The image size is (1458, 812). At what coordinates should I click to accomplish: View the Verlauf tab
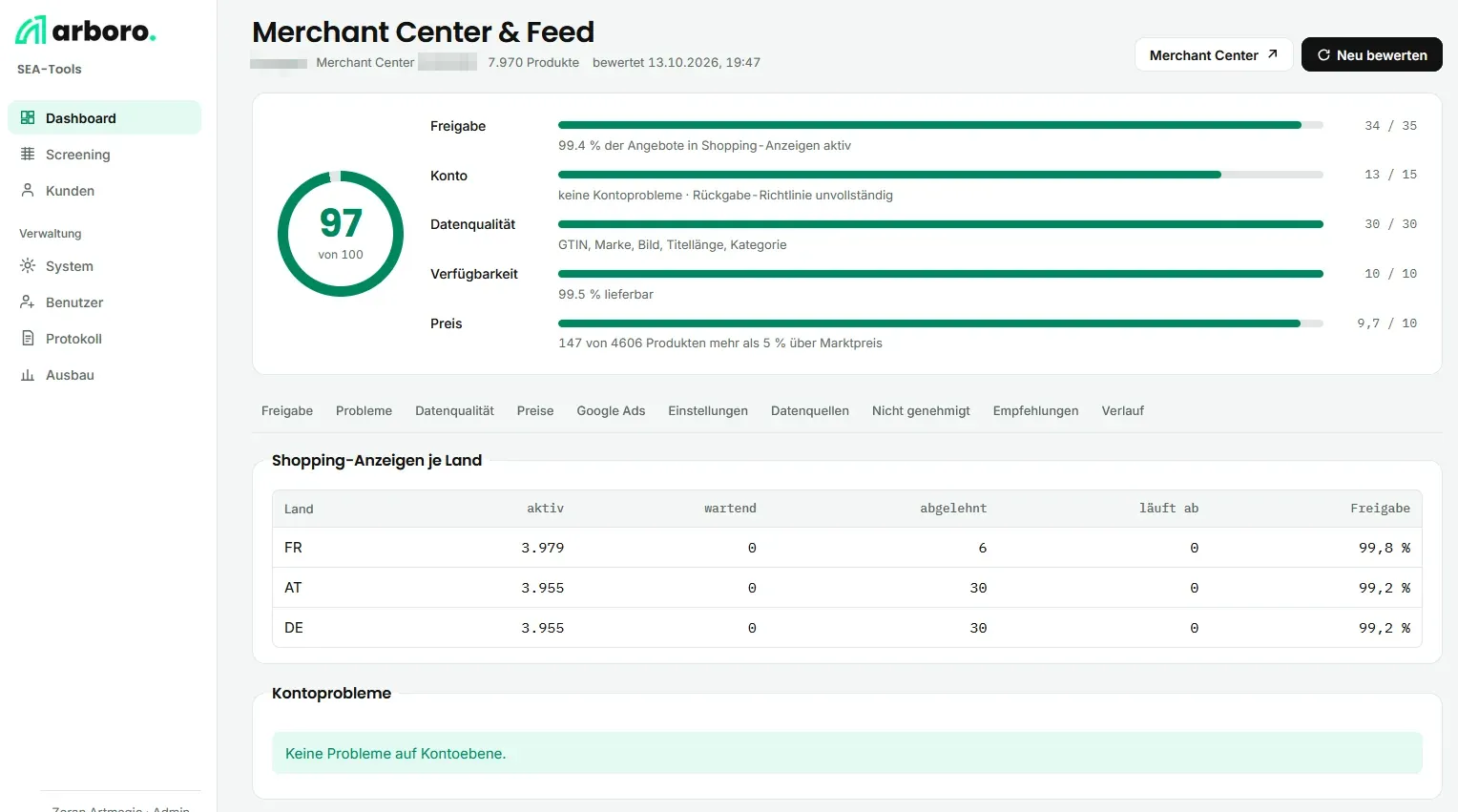click(1122, 411)
